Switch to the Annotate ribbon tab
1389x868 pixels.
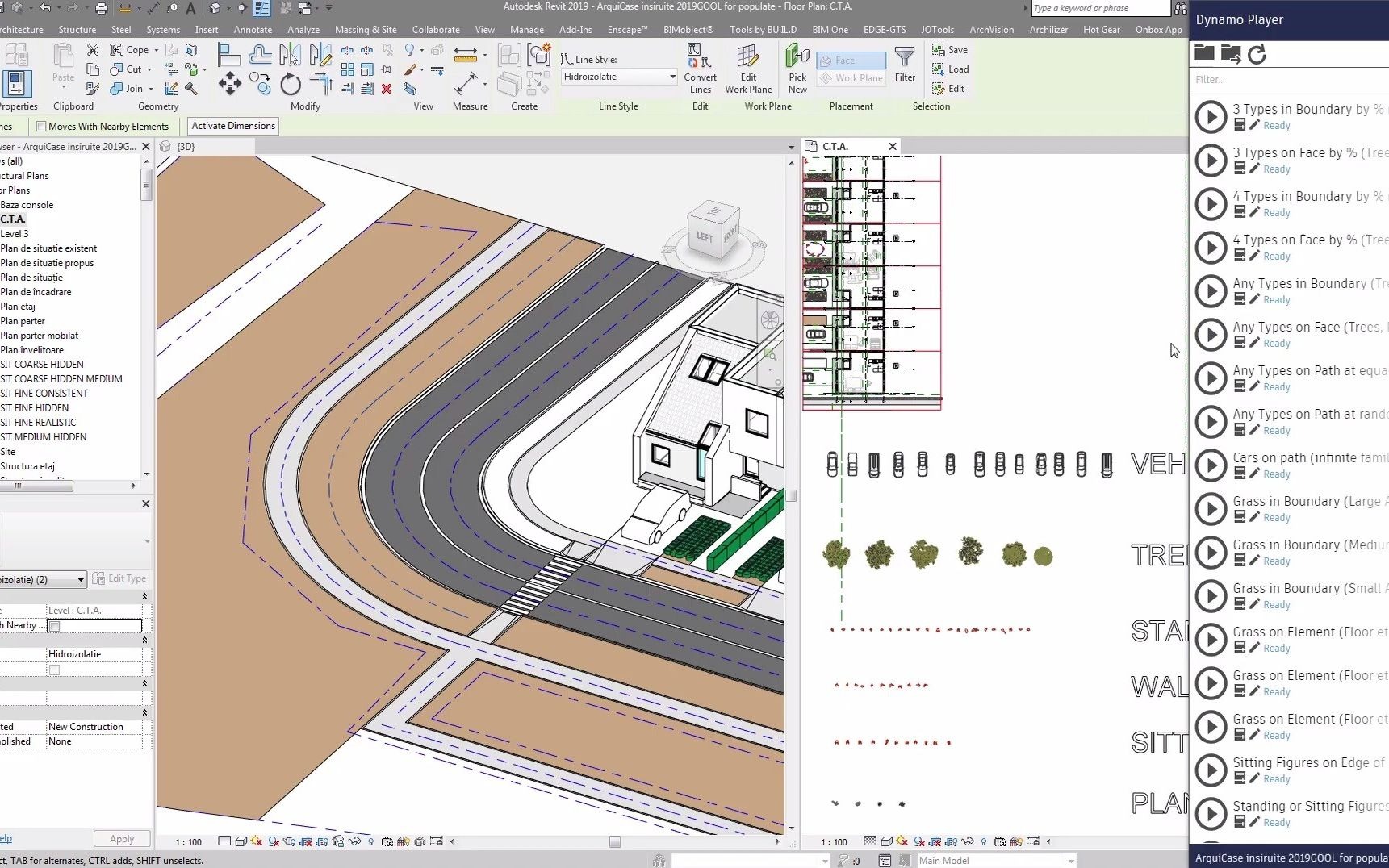pos(253,29)
